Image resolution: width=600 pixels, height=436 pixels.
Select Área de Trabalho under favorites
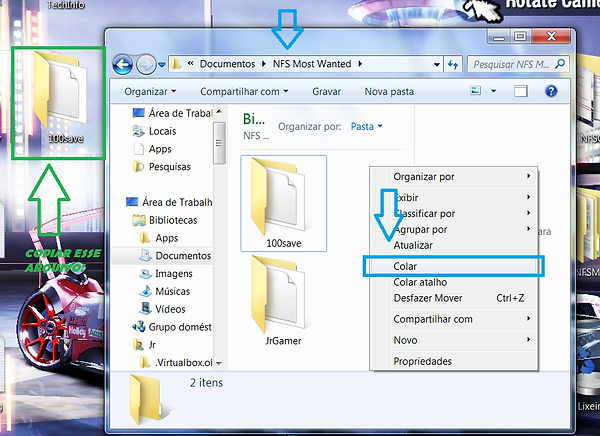coord(173,113)
